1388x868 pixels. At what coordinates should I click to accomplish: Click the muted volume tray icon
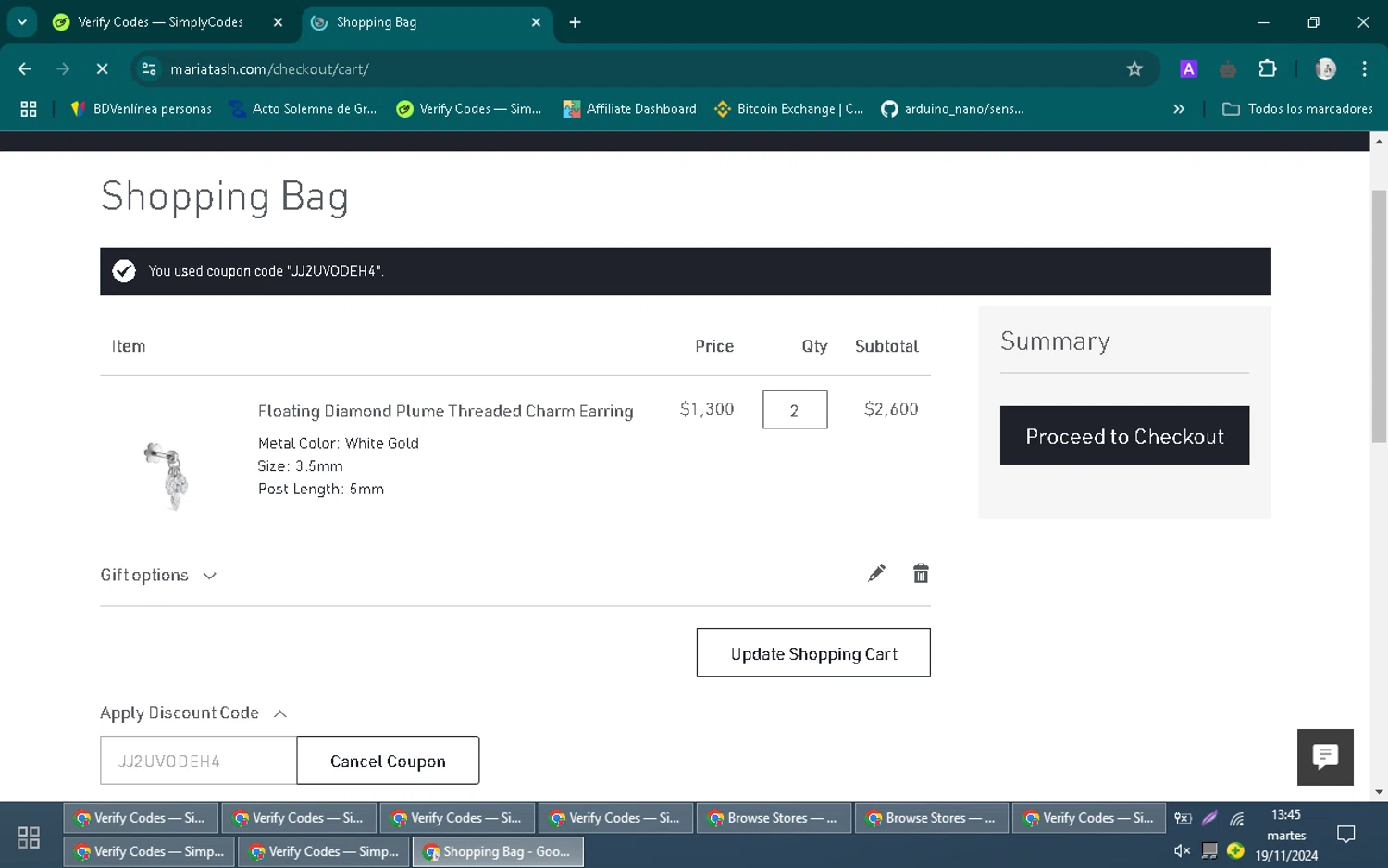click(x=1182, y=850)
